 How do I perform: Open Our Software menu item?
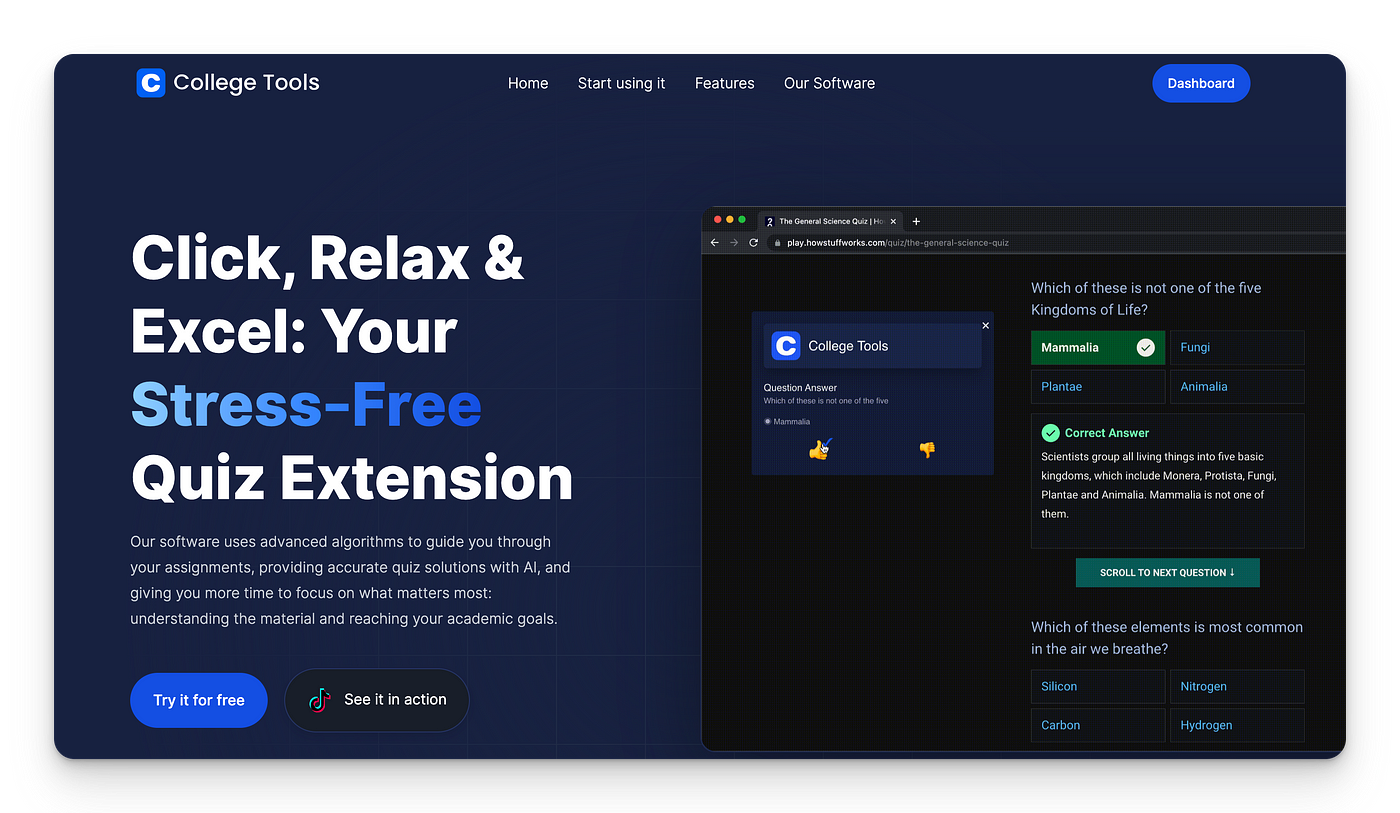click(x=829, y=83)
